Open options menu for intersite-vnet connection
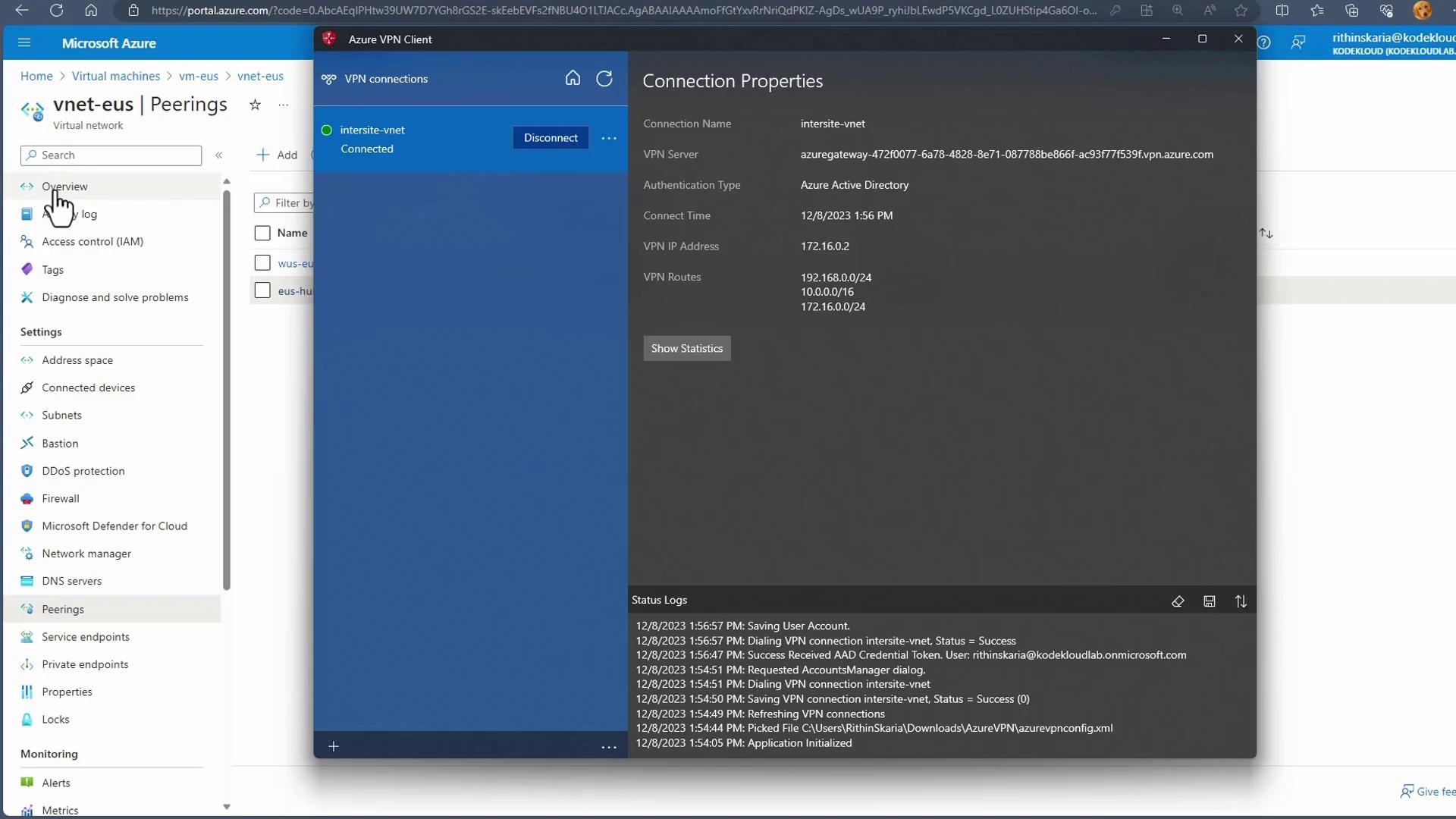The height and width of the screenshot is (819, 1456). coord(609,138)
